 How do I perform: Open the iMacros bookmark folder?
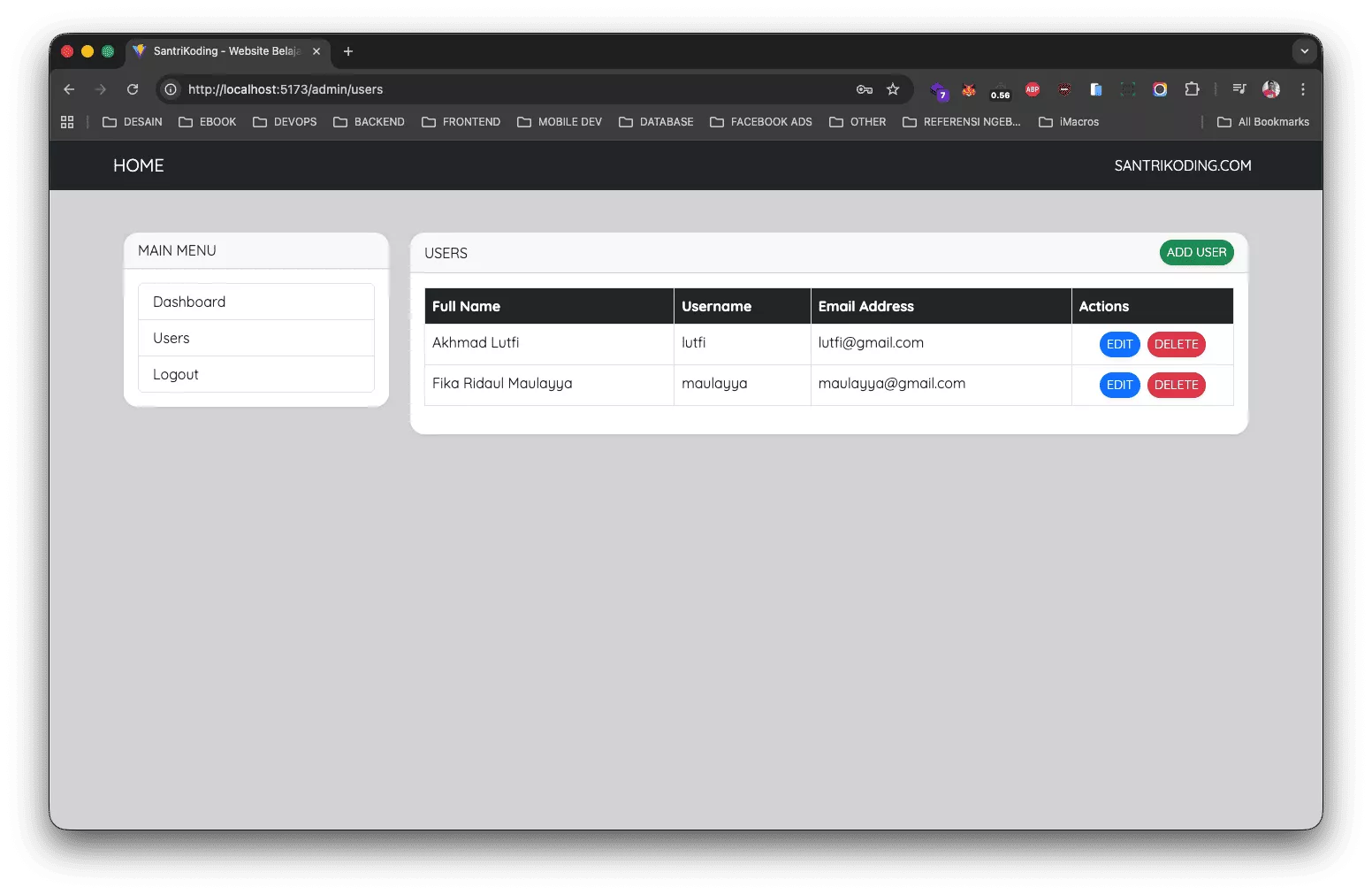pos(1069,122)
